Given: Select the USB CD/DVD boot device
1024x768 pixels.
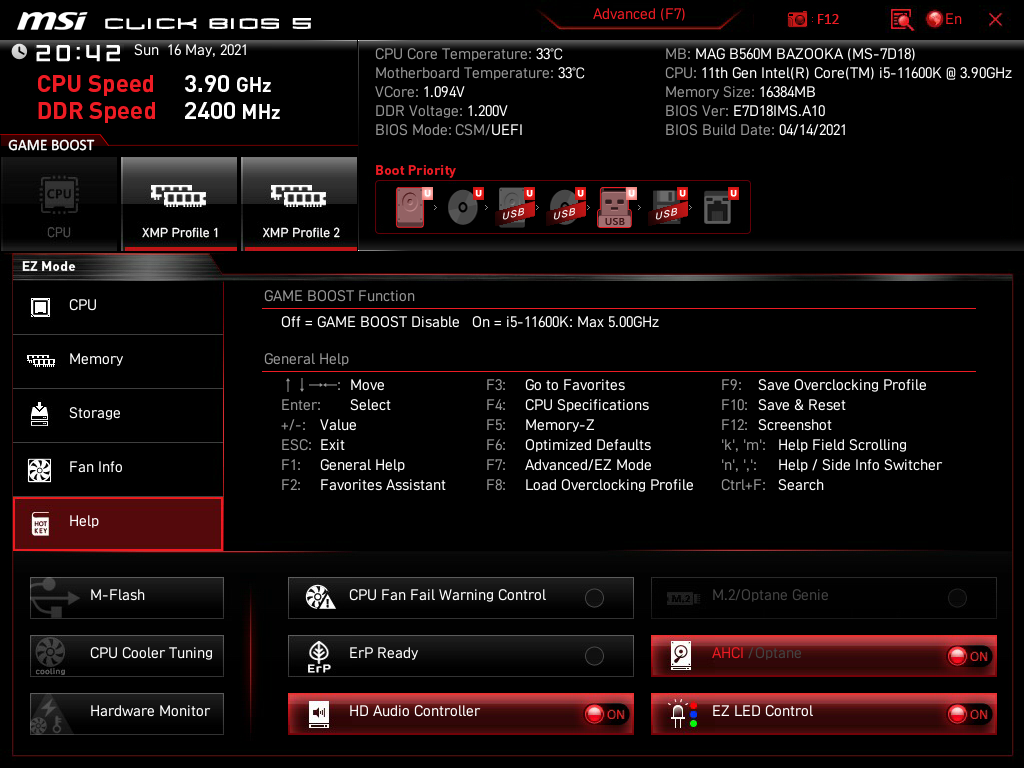Looking at the screenshot, I should point(566,207).
